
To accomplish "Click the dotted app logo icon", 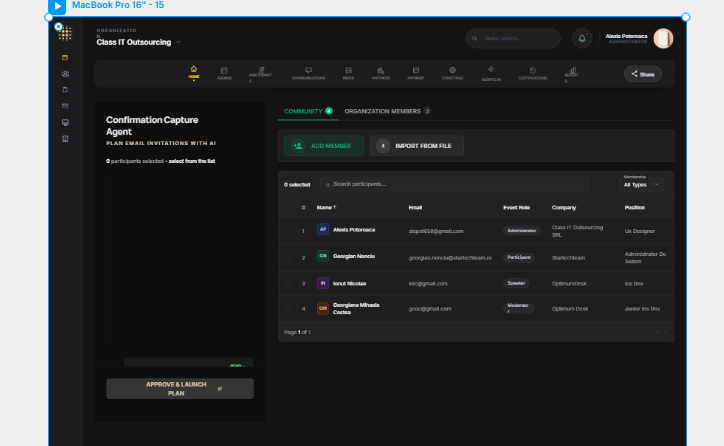I will click(x=65, y=34).
